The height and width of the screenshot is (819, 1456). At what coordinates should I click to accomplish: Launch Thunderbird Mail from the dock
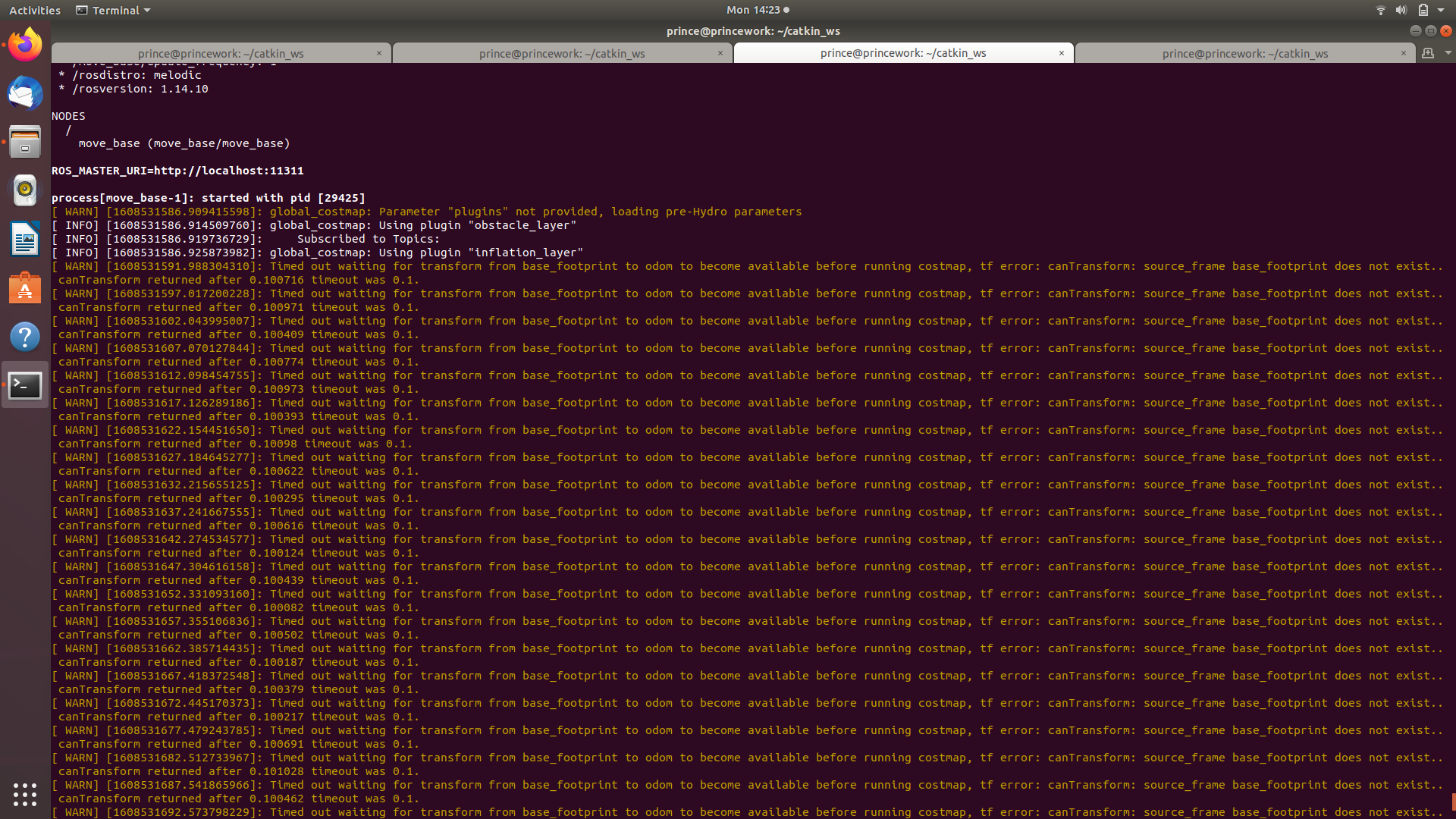click(25, 93)
